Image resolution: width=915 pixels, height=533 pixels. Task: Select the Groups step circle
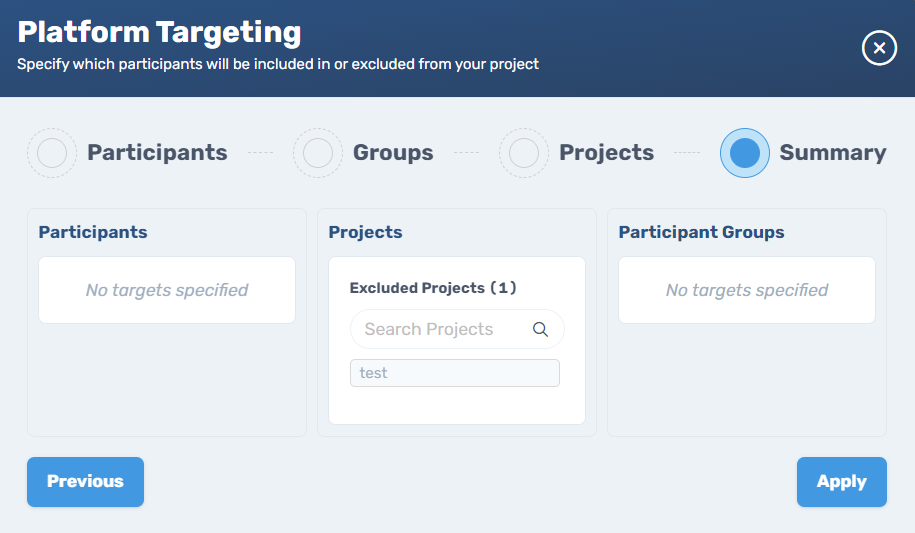click(318, 153)
